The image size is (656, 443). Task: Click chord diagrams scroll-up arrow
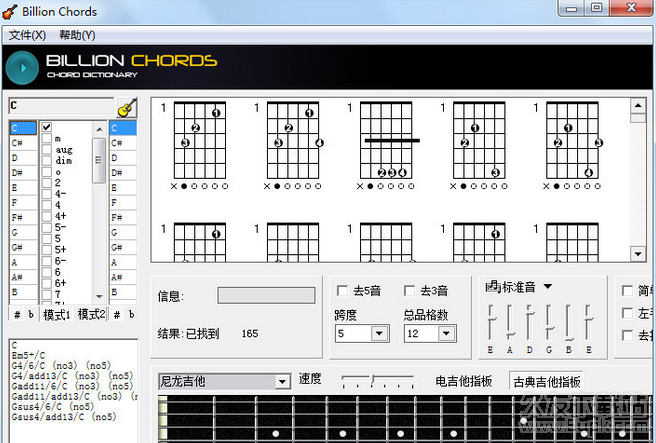coord(638,106)
